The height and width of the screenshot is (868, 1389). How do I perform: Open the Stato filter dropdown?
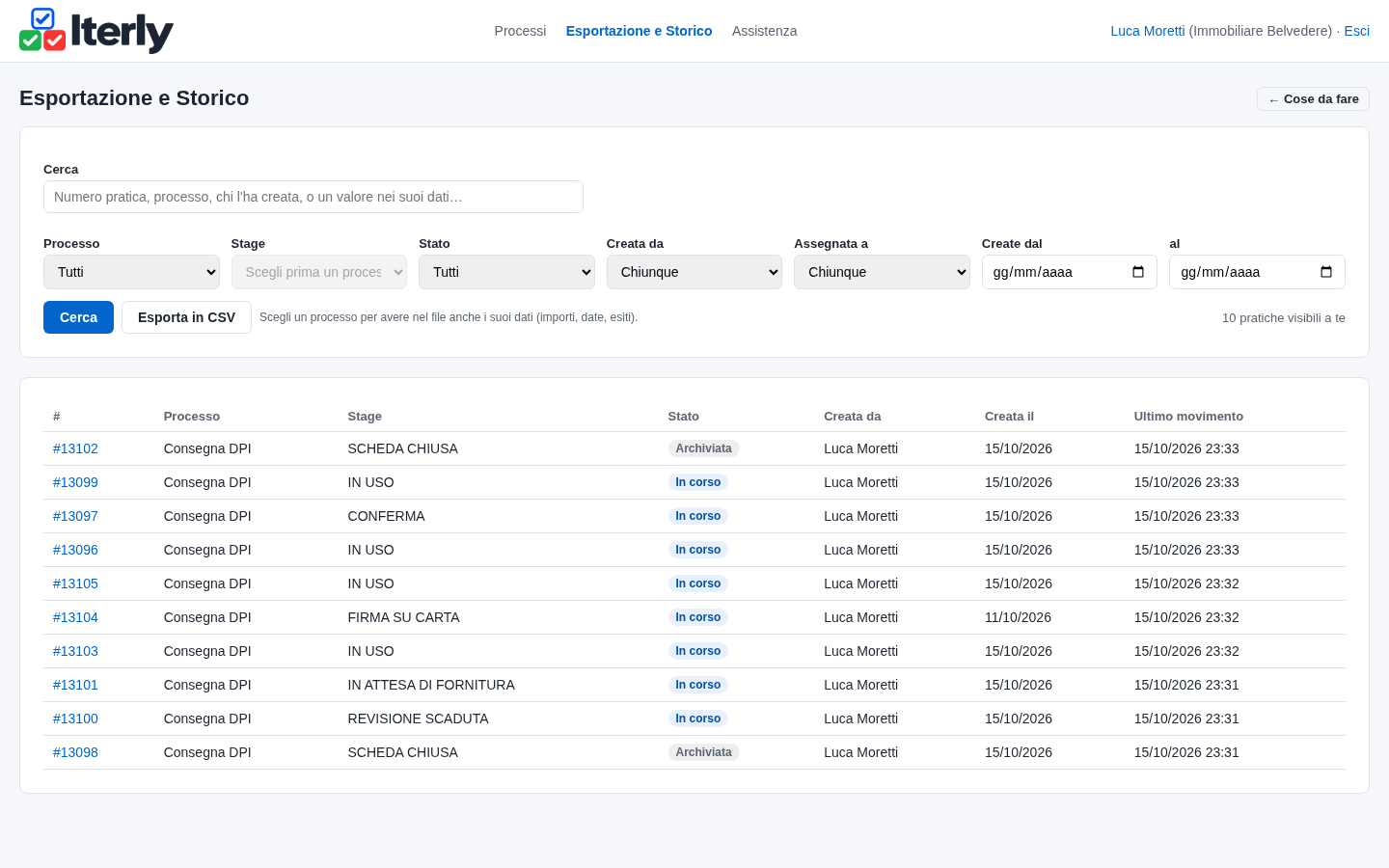[506, 272]
